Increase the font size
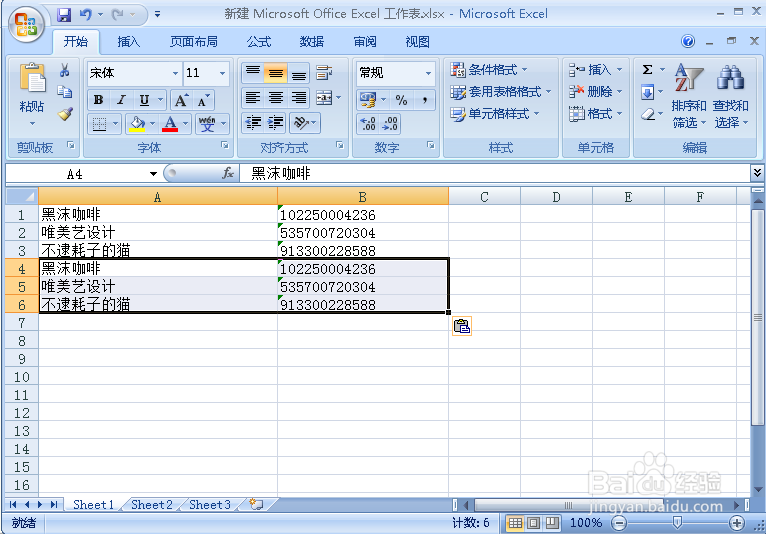This screenshot has height=534, width=766. tap(181, 100)
